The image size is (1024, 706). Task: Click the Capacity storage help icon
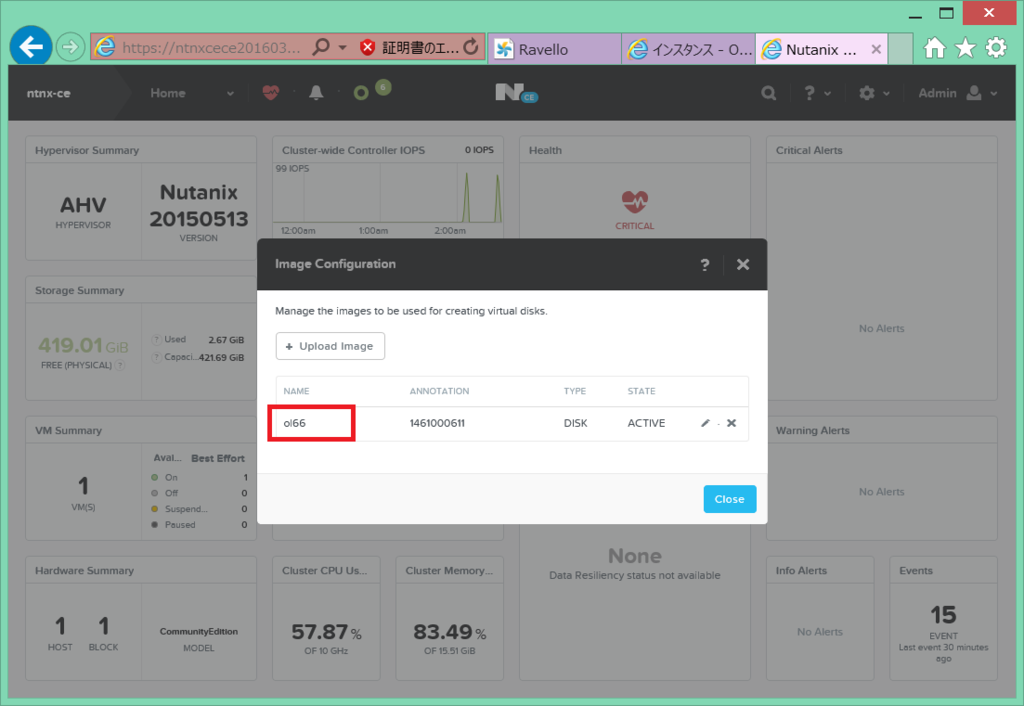tap(156, 357)
